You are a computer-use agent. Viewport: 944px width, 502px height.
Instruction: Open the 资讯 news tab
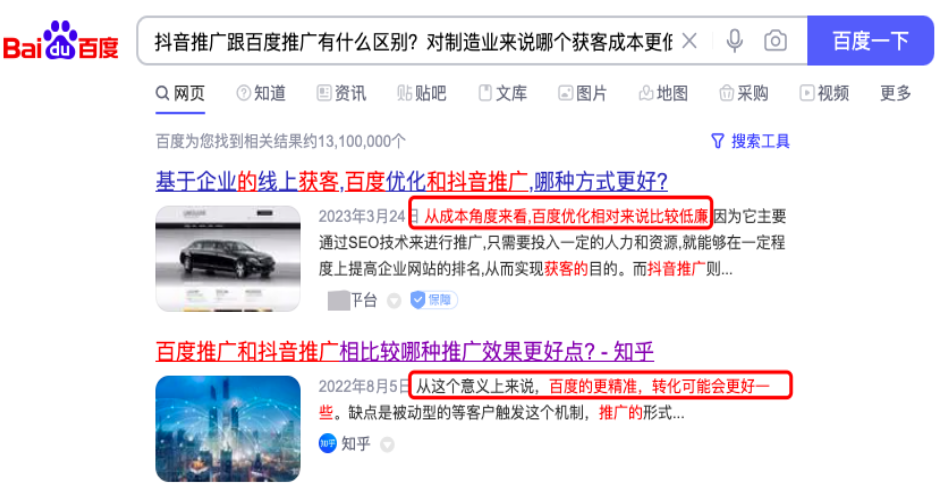[x=341, y=93]
